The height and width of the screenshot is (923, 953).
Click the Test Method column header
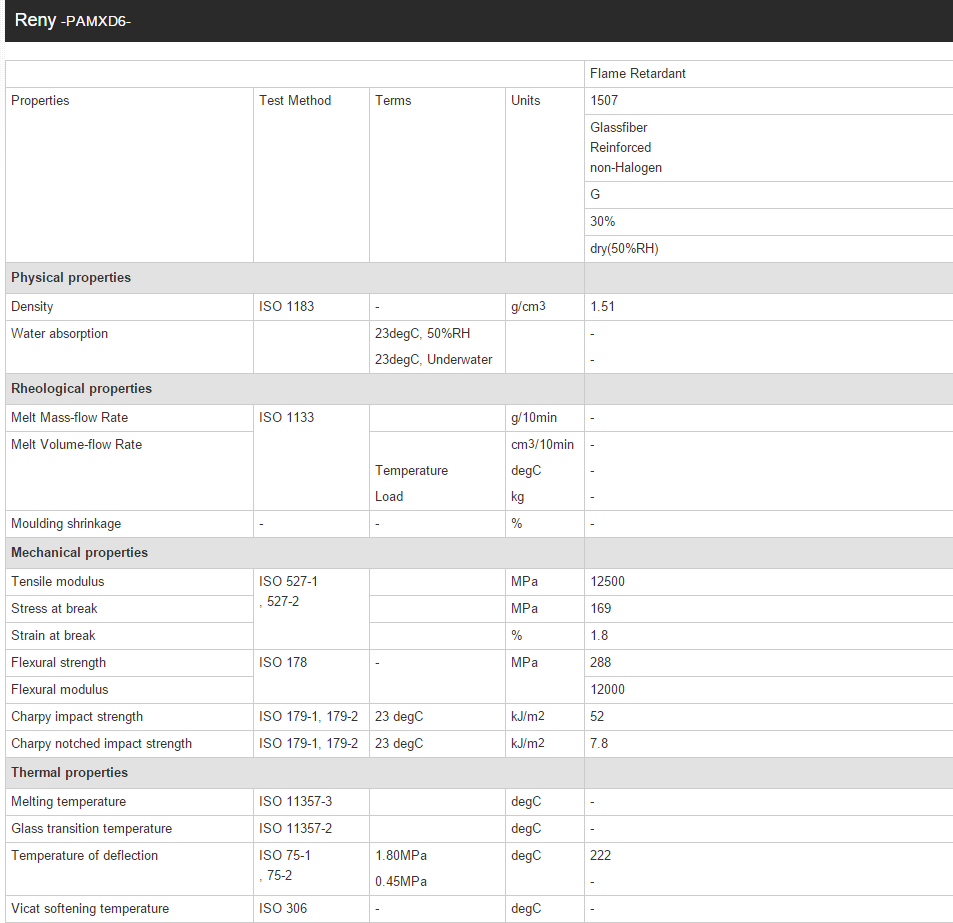point(295,100)
